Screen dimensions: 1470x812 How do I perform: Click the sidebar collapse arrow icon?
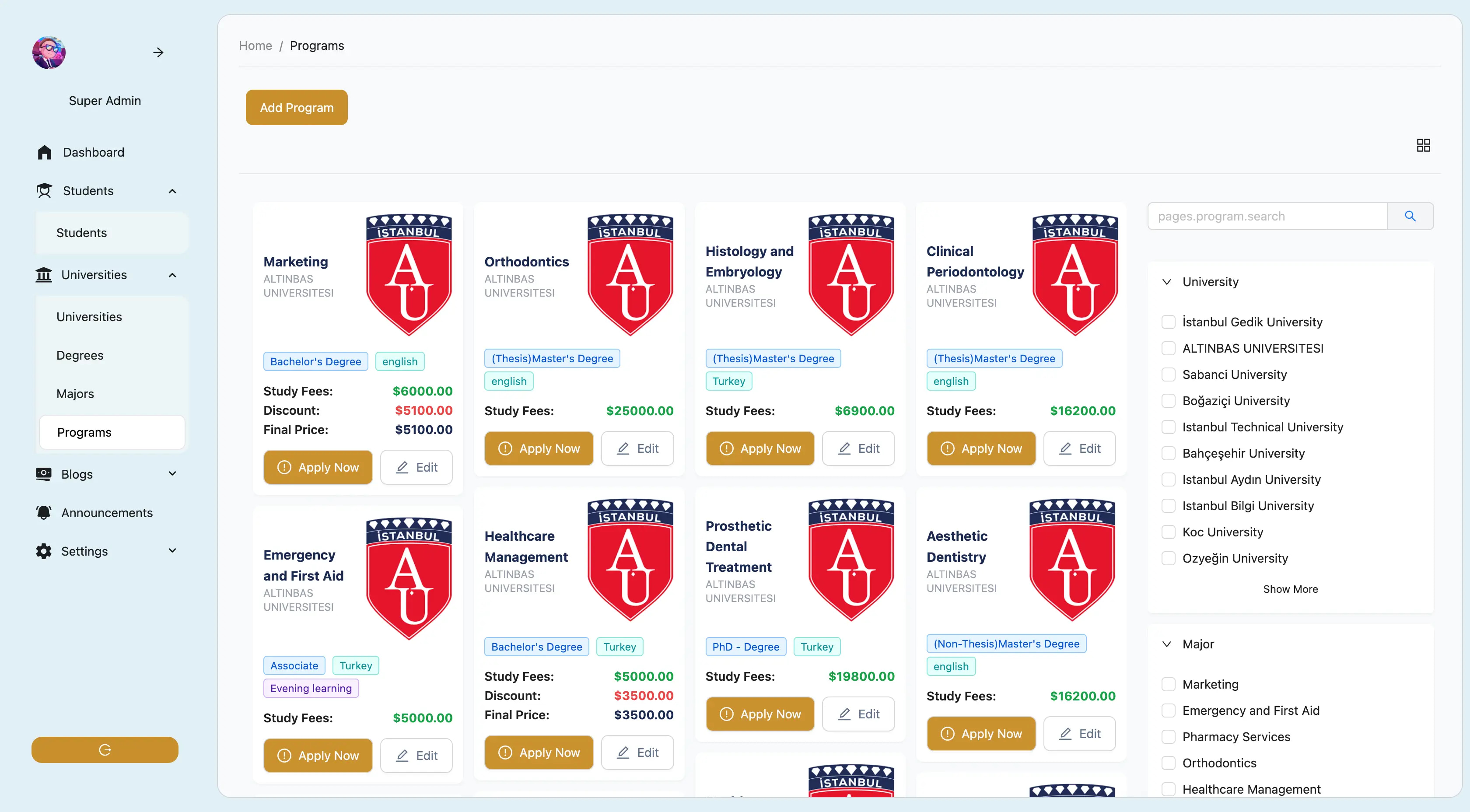click(159, 52)
